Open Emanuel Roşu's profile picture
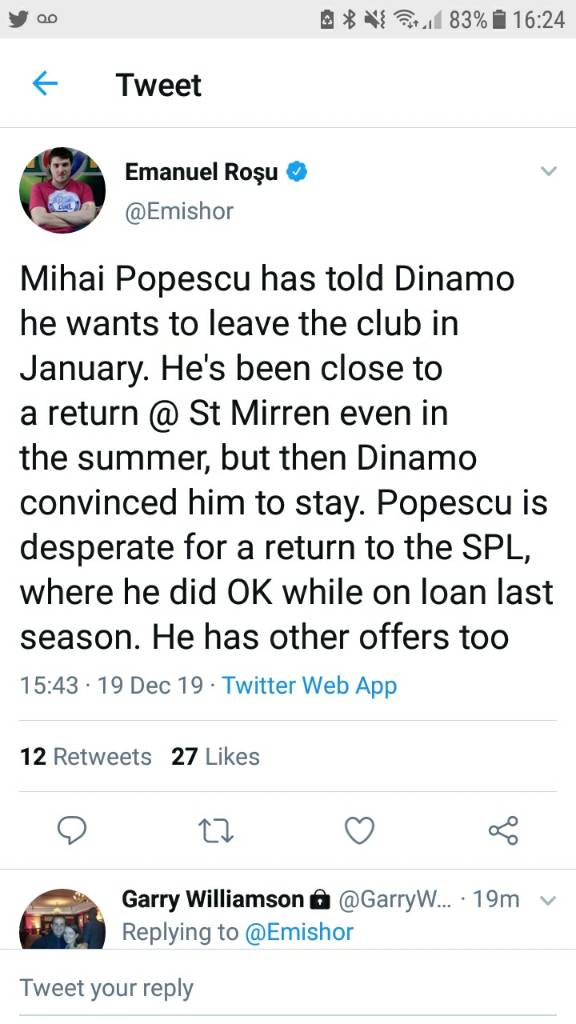 63,190
